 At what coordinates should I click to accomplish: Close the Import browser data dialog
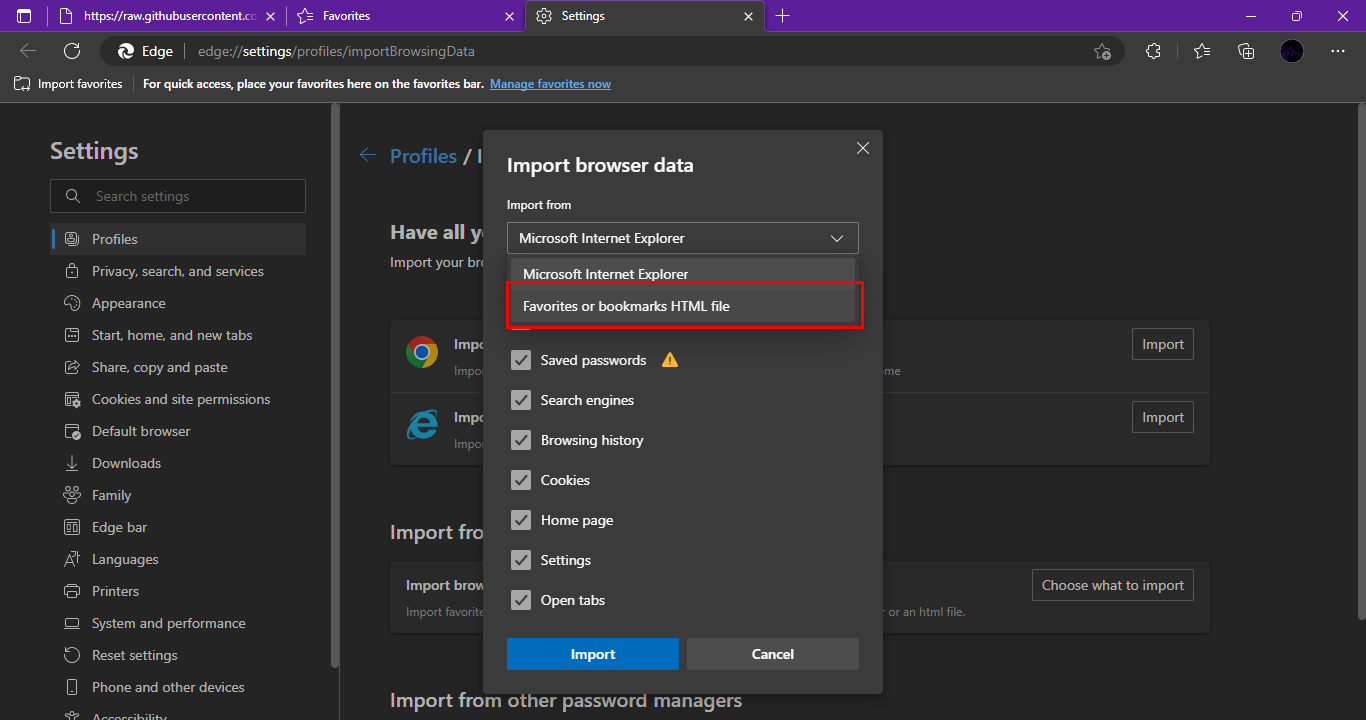(863, 148)
